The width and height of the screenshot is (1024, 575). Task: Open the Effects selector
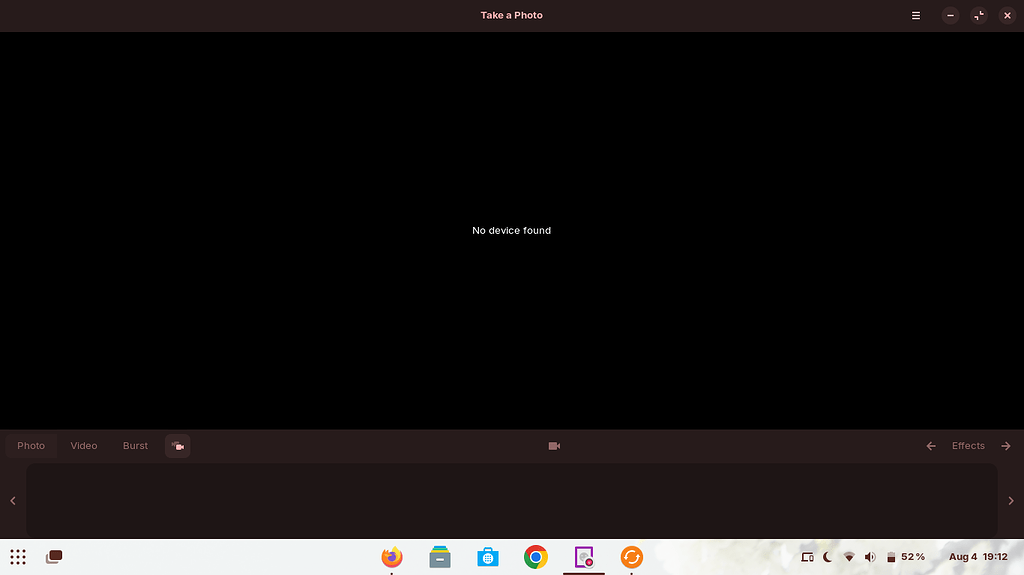[x=968, y=446]
